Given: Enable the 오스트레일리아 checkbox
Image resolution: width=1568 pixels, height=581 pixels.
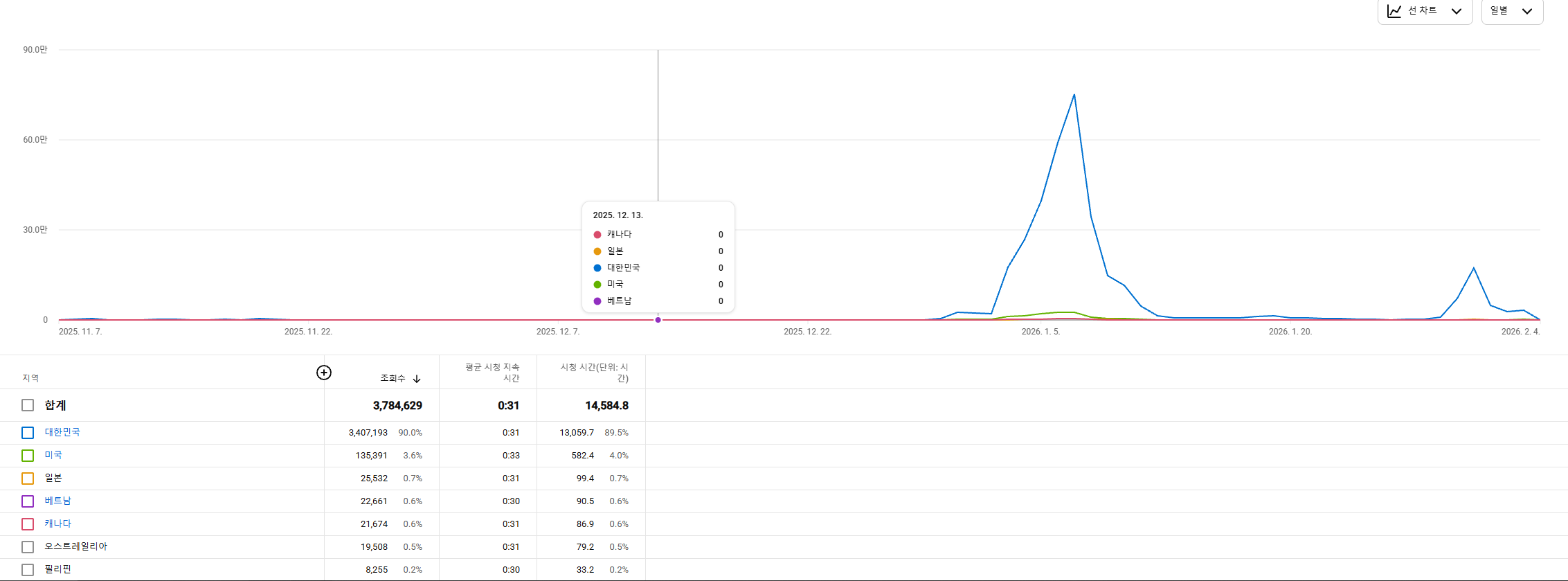Looking at the screenshot, I should tap(28, 547).
